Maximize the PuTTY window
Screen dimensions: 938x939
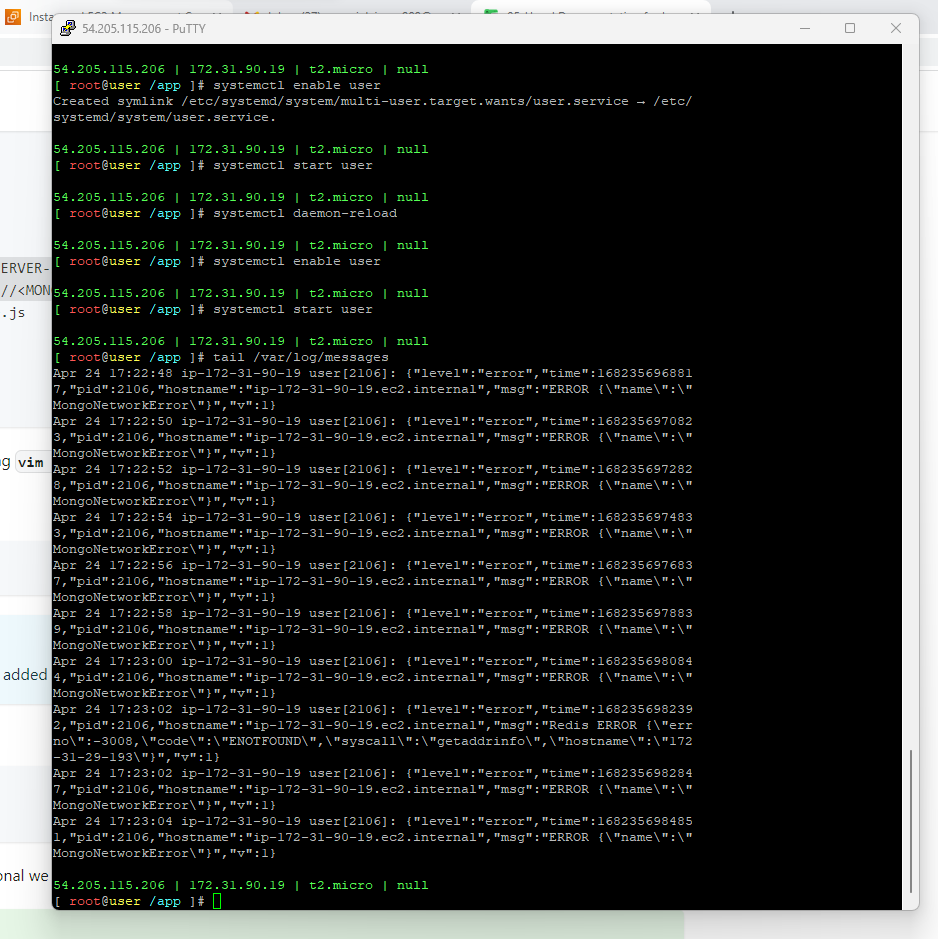point(850,29)
